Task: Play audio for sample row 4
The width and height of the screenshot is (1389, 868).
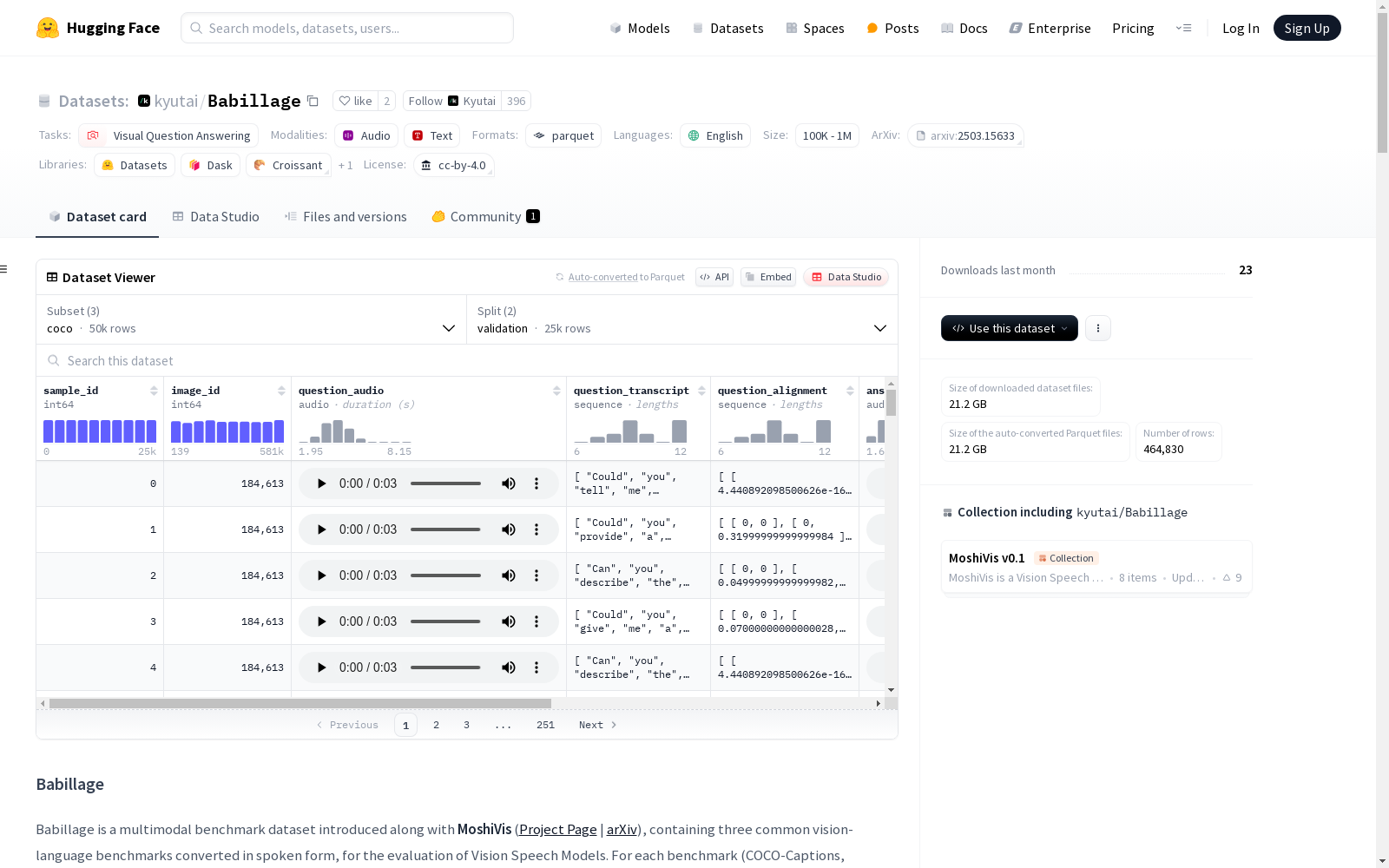Action: [321, 667]
